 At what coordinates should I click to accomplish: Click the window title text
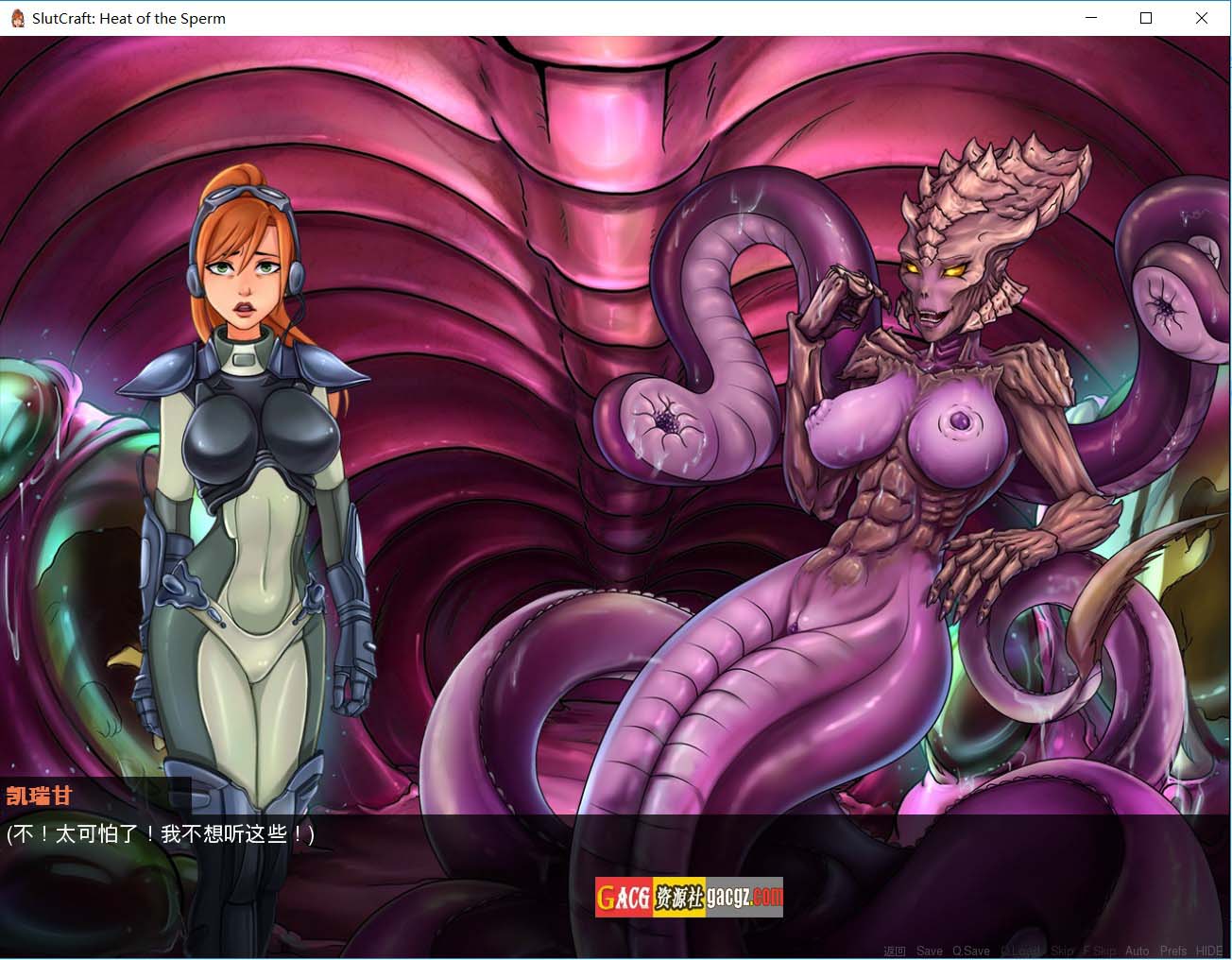[128, 18]
